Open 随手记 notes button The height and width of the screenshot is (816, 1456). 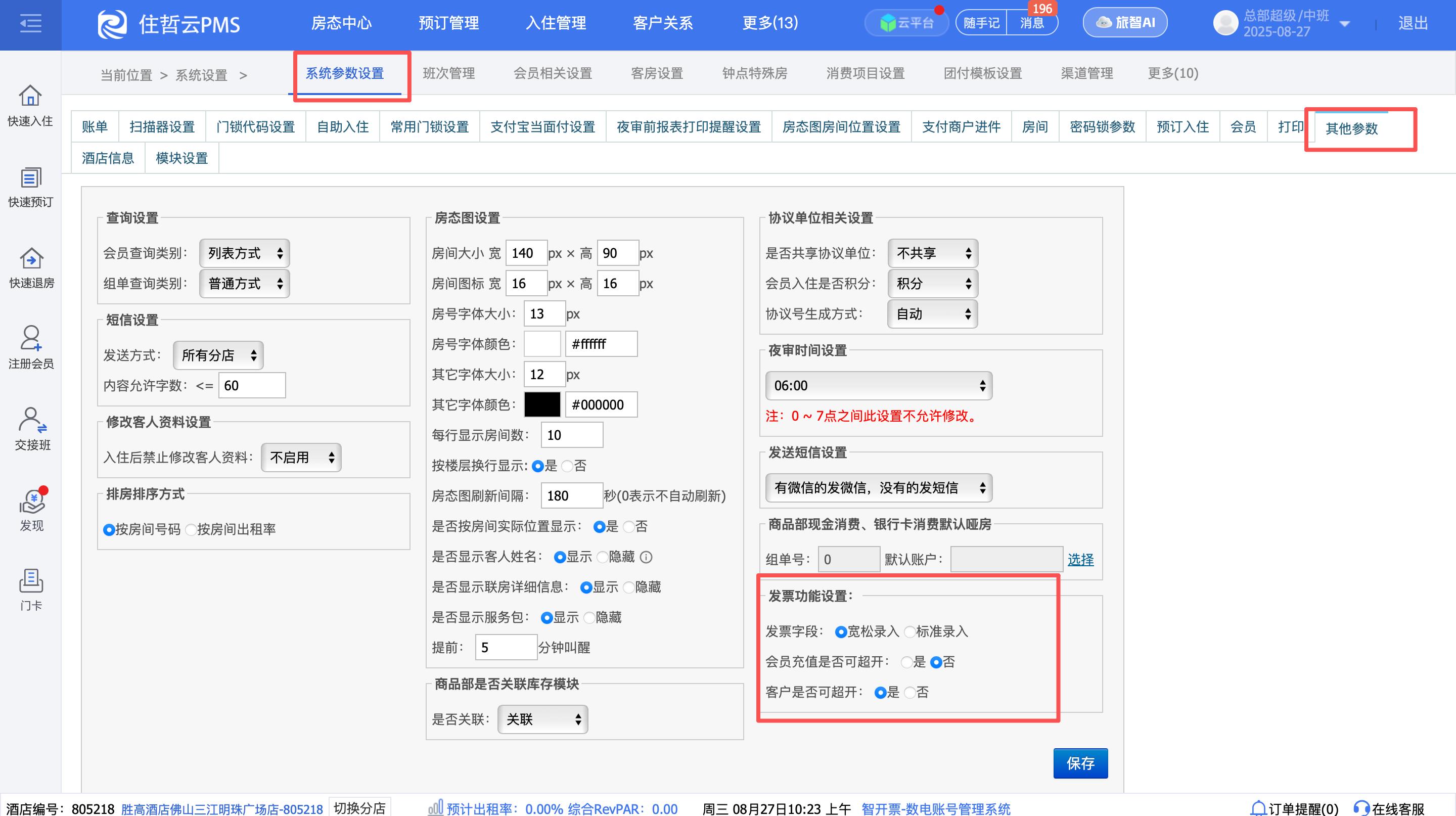click(981, 23)
